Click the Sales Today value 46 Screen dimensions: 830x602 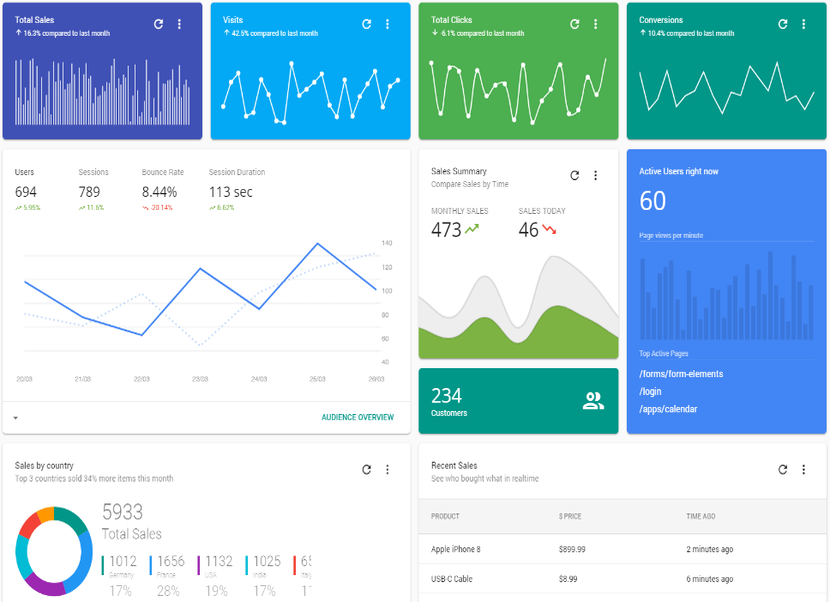pos(528,230)
